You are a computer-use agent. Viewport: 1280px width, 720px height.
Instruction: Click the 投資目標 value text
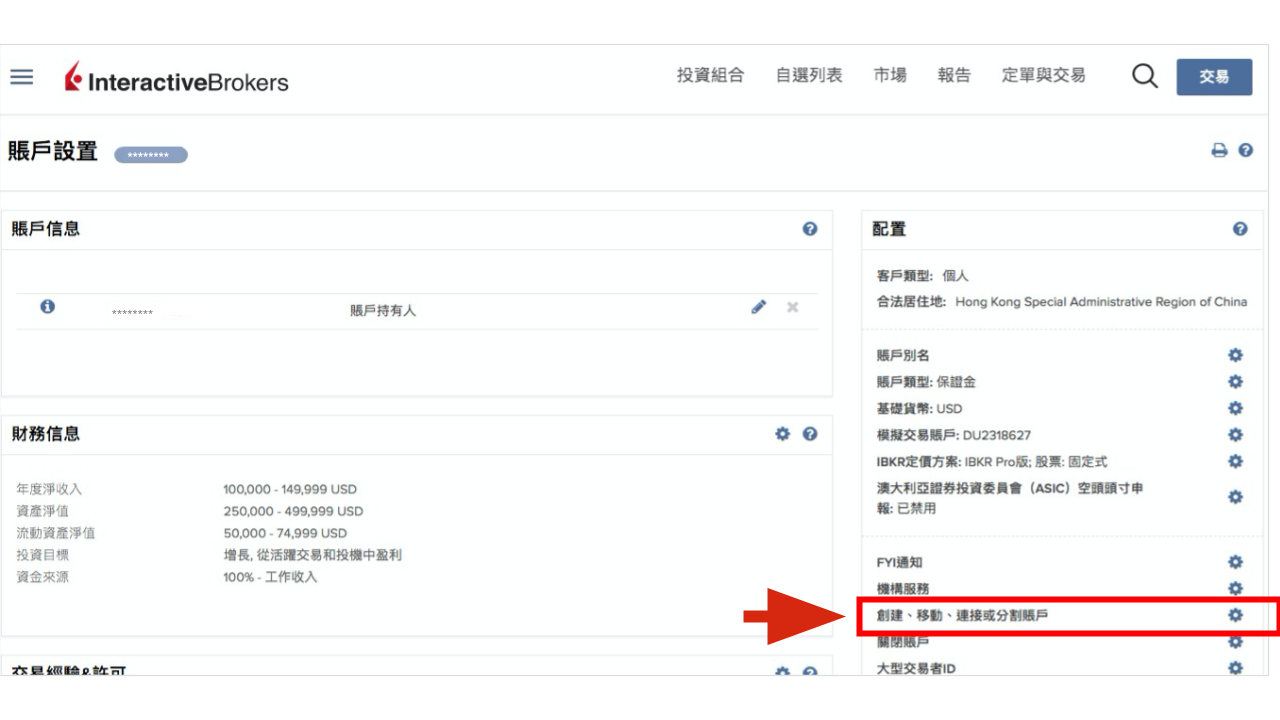312,555
